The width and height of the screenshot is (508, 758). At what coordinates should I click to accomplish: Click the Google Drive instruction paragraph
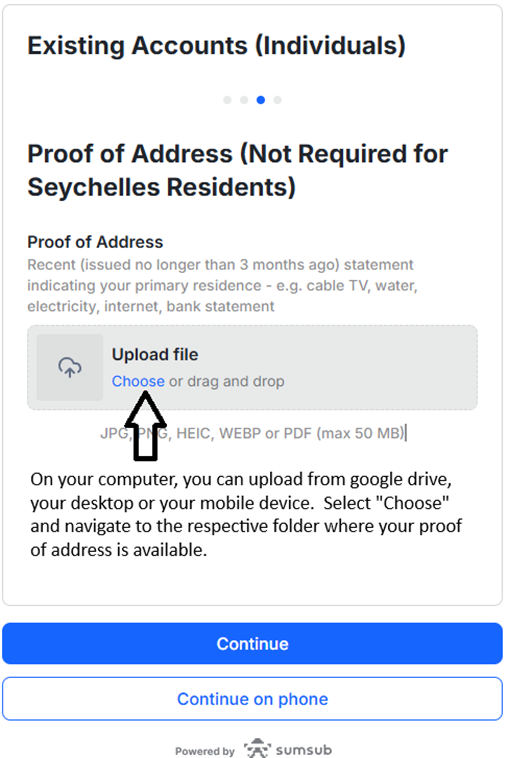click(x=246, y=514)
